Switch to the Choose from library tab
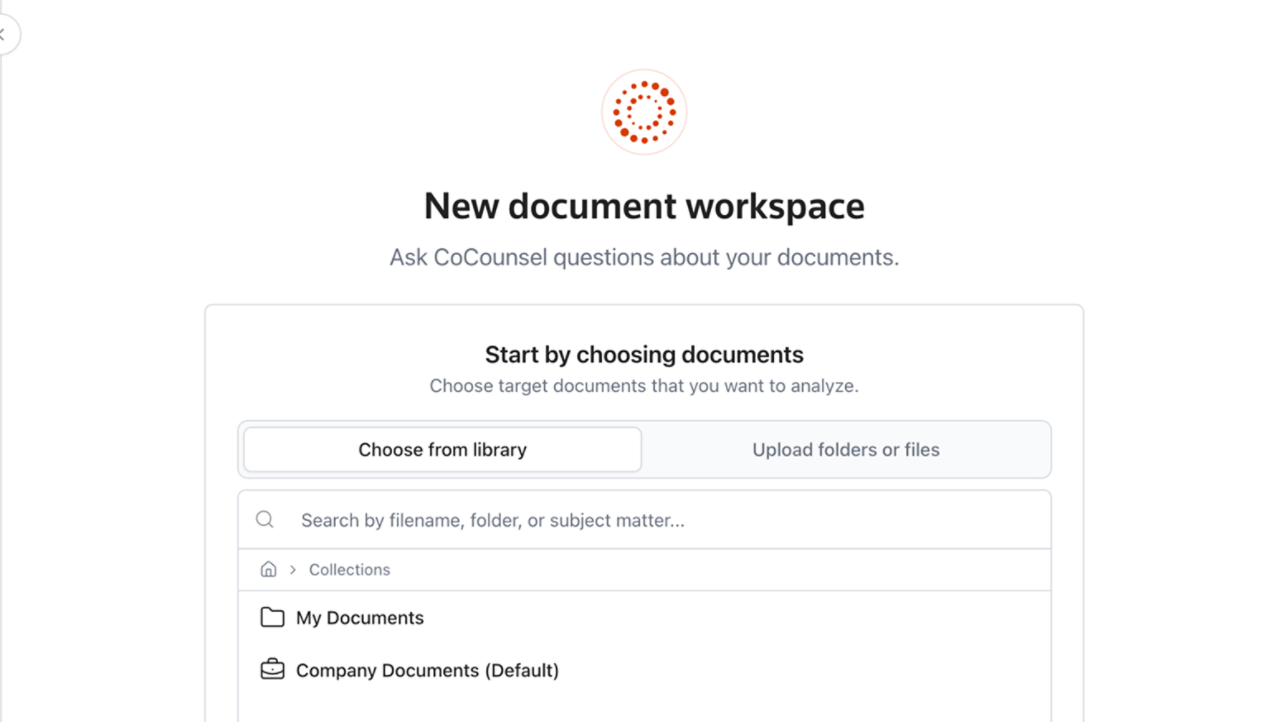This screenshot has height=722, width=1280. [x=442, y=450]
